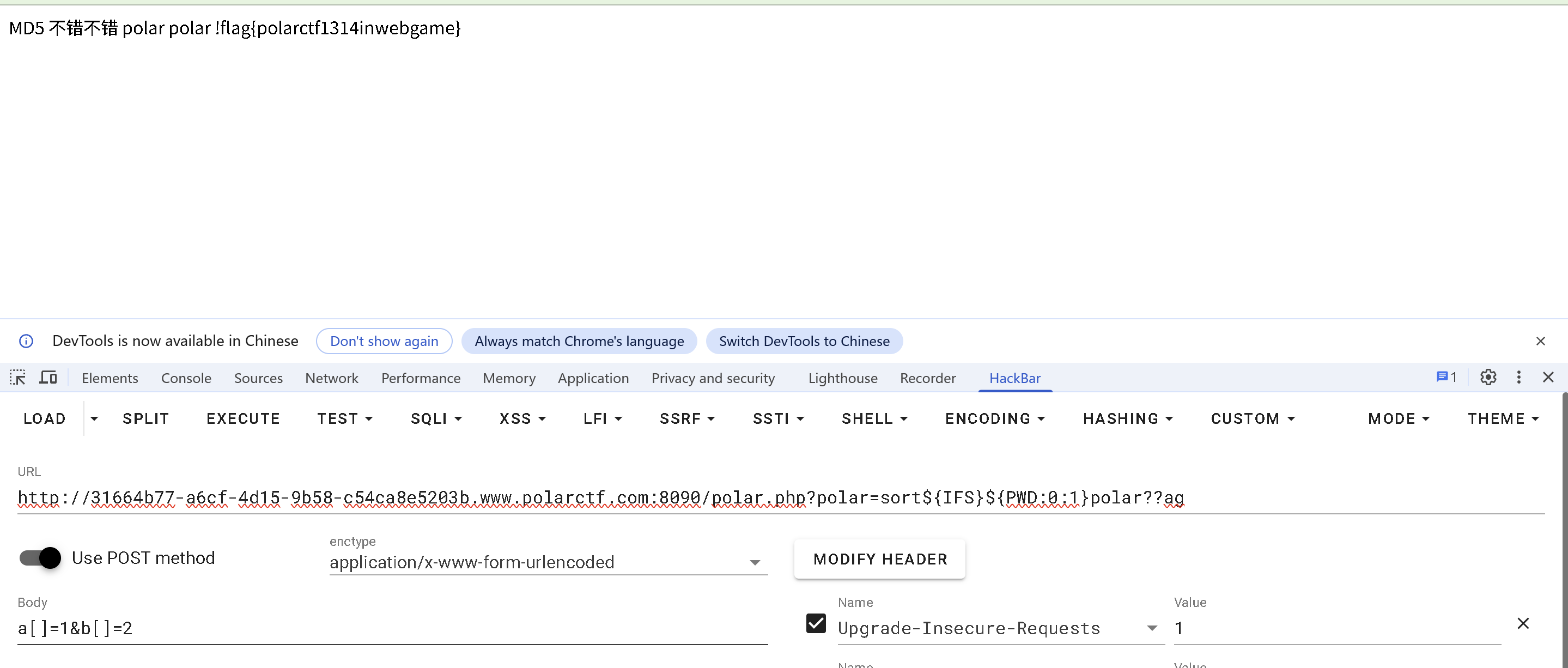
Task: Expand the header Name dropdown arrow
Action: pos(1152,628)
